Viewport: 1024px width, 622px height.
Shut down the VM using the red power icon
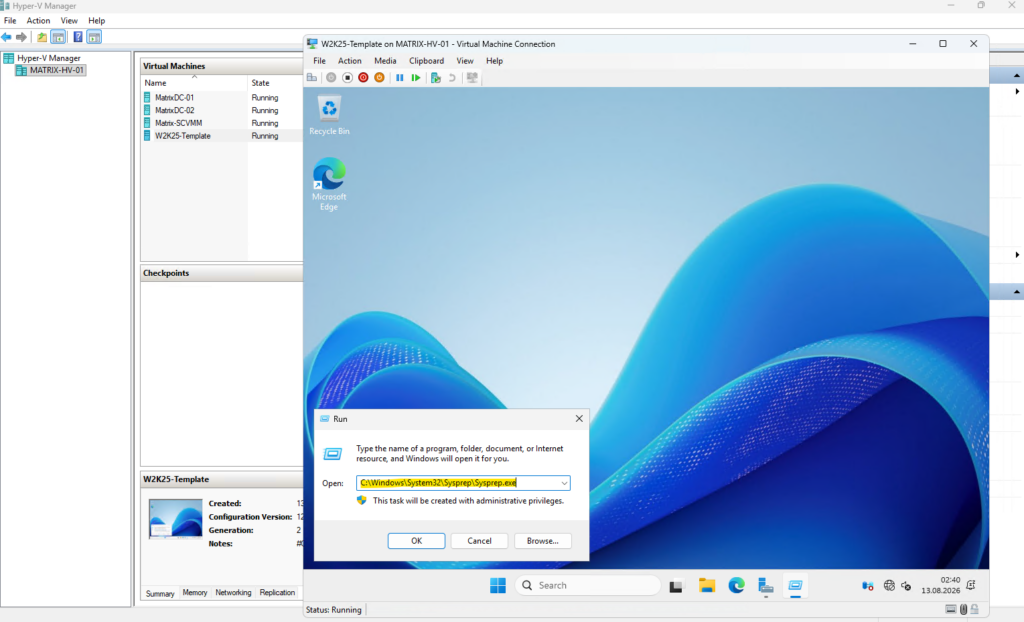click(x=363, y=78)
